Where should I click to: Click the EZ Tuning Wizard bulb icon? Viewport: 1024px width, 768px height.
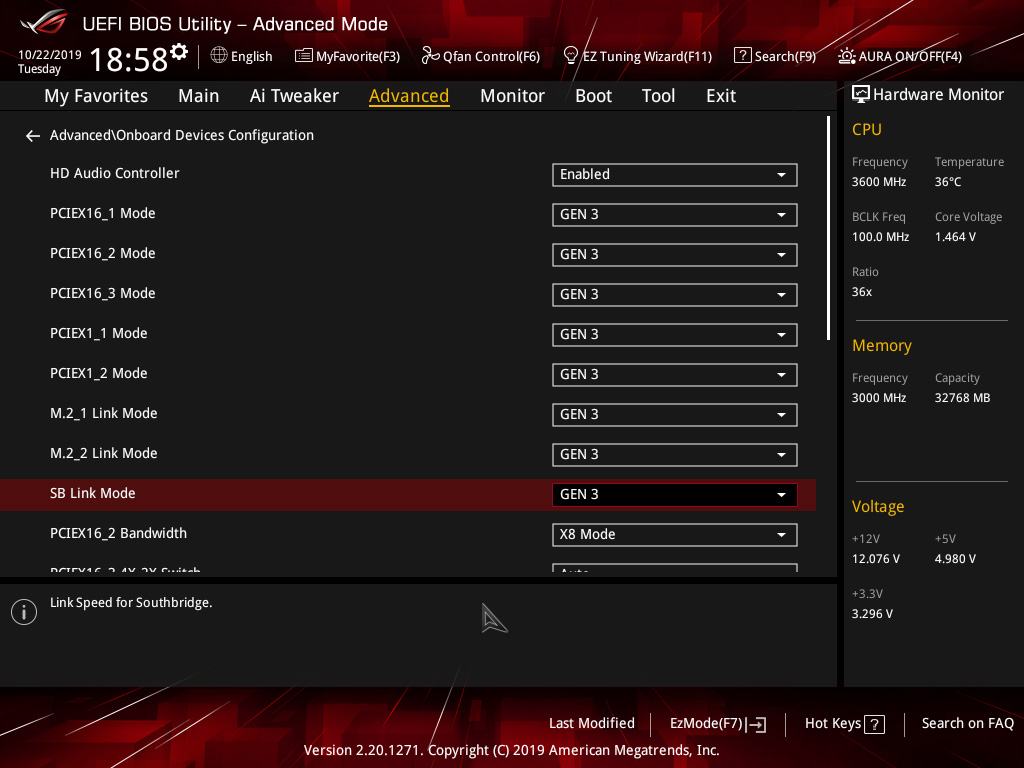point(571,56)
